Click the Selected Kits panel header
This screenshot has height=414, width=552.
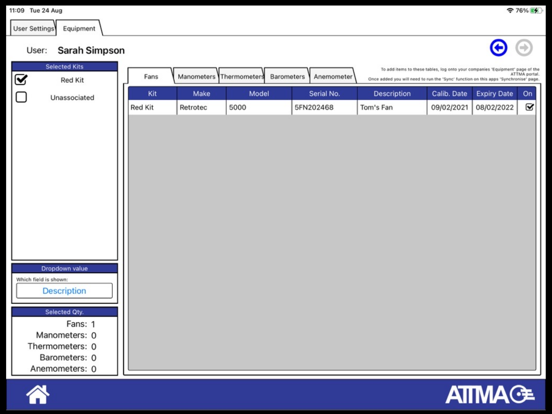(64, 67)
